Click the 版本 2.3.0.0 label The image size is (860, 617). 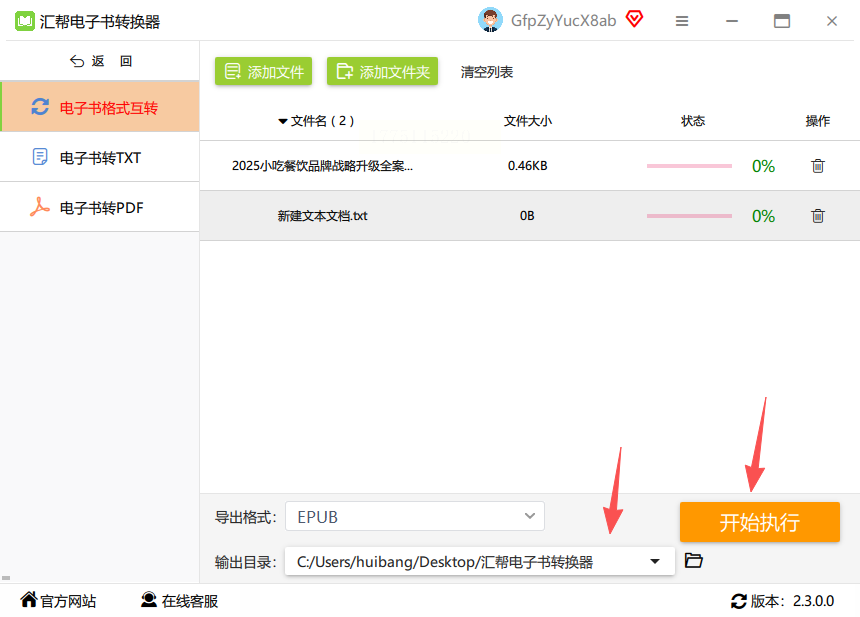click(792, 601)
